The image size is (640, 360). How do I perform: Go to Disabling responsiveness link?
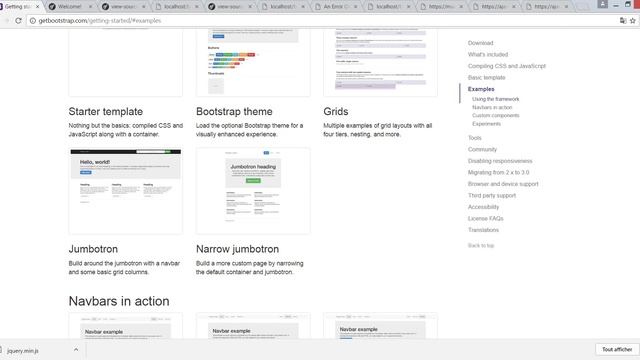500,161
